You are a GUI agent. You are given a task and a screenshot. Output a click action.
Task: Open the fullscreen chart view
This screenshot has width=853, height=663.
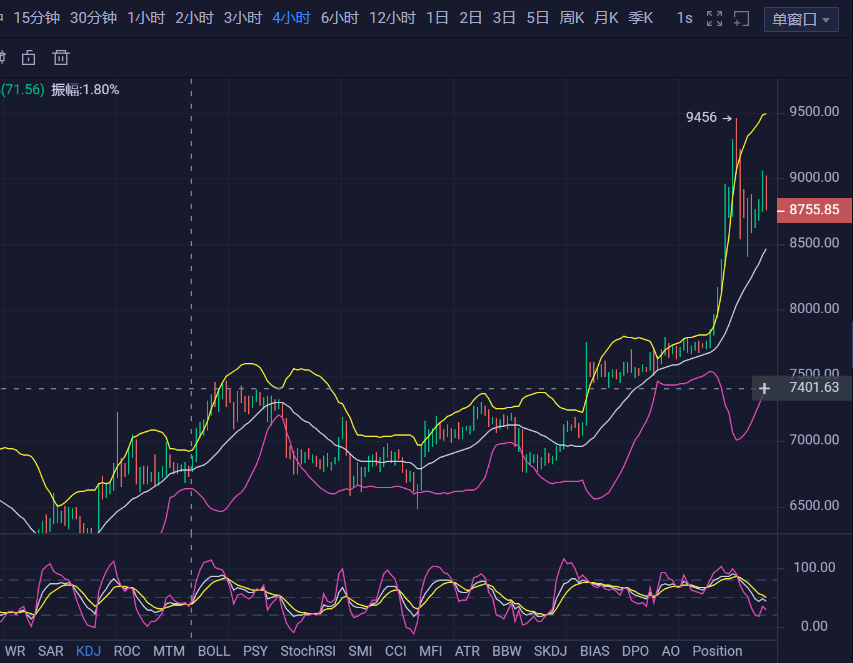(x=712, y=17)
